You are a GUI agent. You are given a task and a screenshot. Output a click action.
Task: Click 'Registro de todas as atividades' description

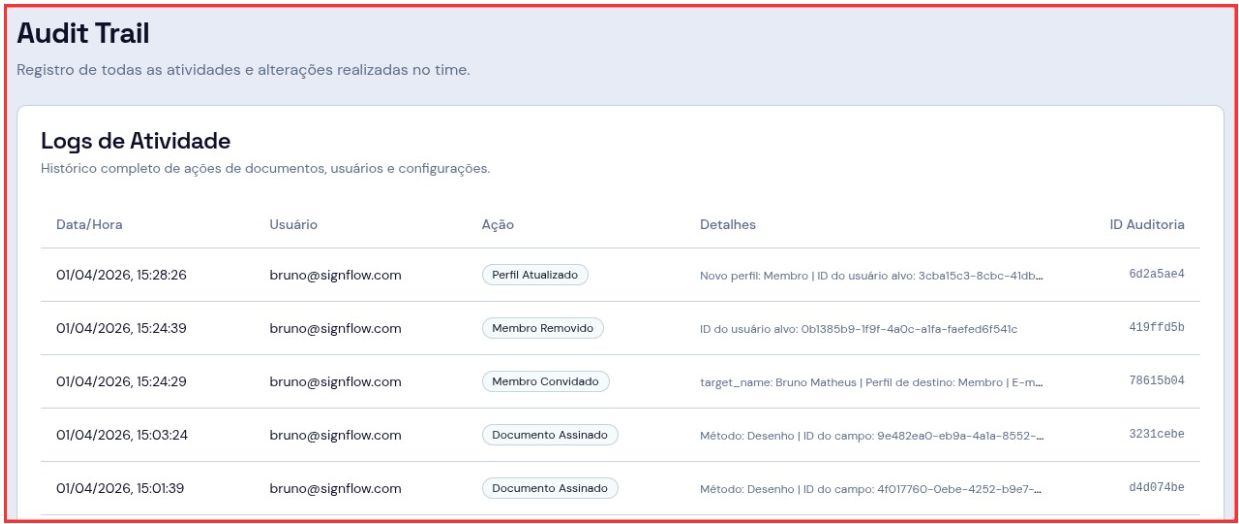[x=243, y=71]
